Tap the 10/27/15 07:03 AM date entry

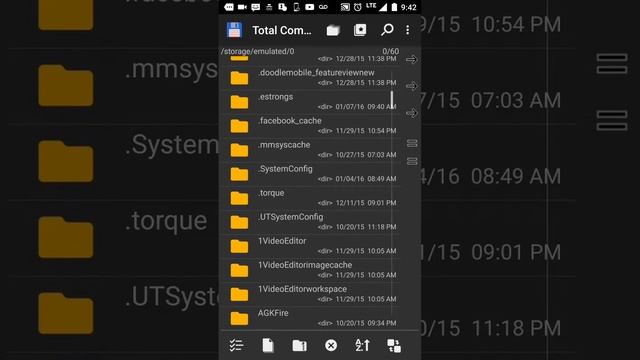[x=366, y=155]
